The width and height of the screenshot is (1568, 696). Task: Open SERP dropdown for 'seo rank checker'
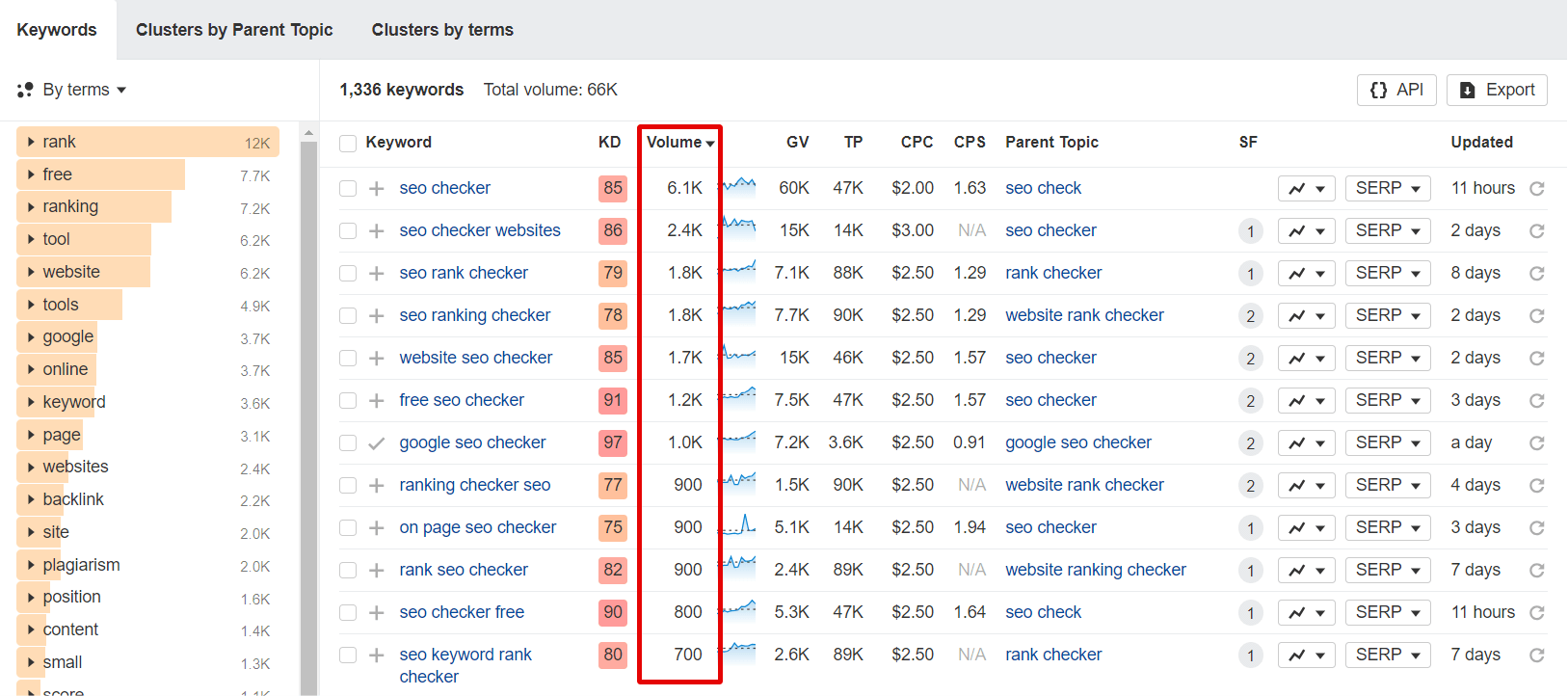pyautogui.click(x=1388, y=273)
